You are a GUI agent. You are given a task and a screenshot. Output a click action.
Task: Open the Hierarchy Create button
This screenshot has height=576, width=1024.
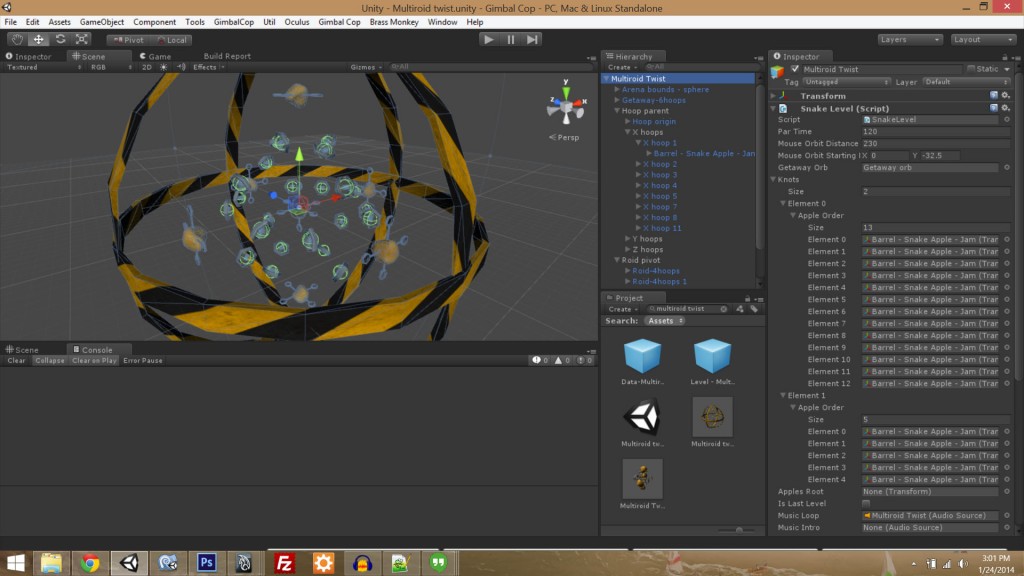[x=621, y=67]
